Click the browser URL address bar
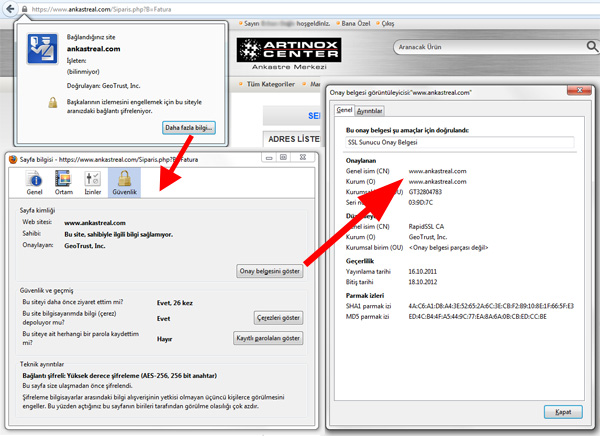This screenshot has height=436, width=600. pyautogui.click(x=306, y=9)
